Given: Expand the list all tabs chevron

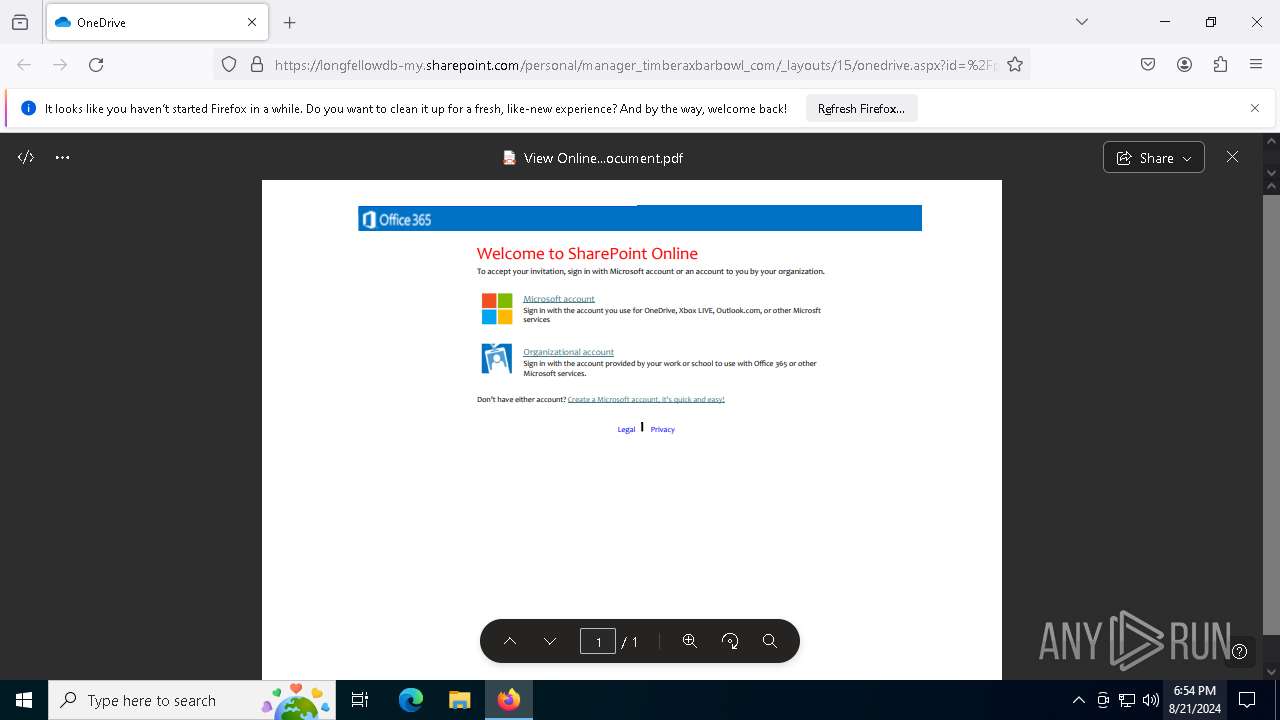Looking at the screenshot, I should coord(1082,22).
